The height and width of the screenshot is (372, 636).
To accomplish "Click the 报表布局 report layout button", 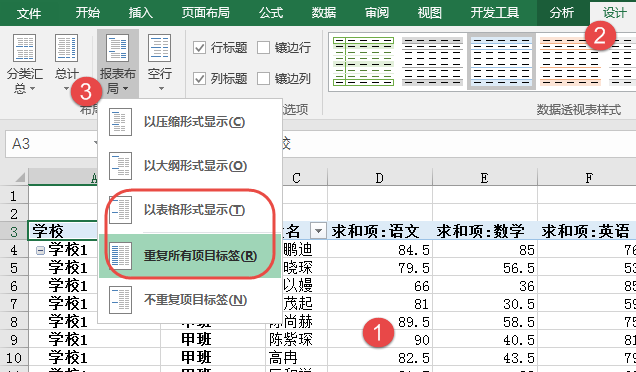I will (118, 64).
